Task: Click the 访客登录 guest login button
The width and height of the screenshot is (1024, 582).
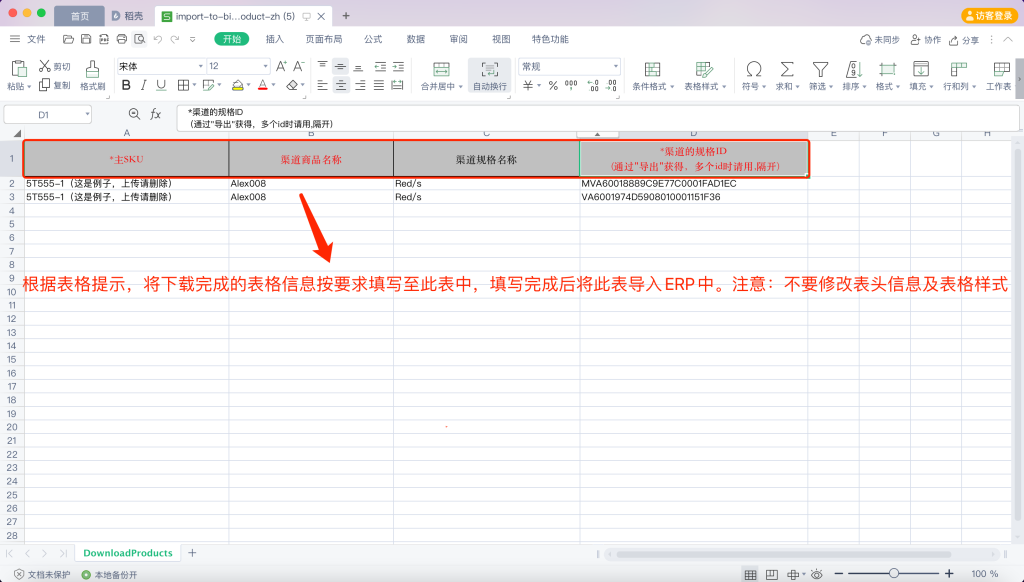Action: [989, 15]
